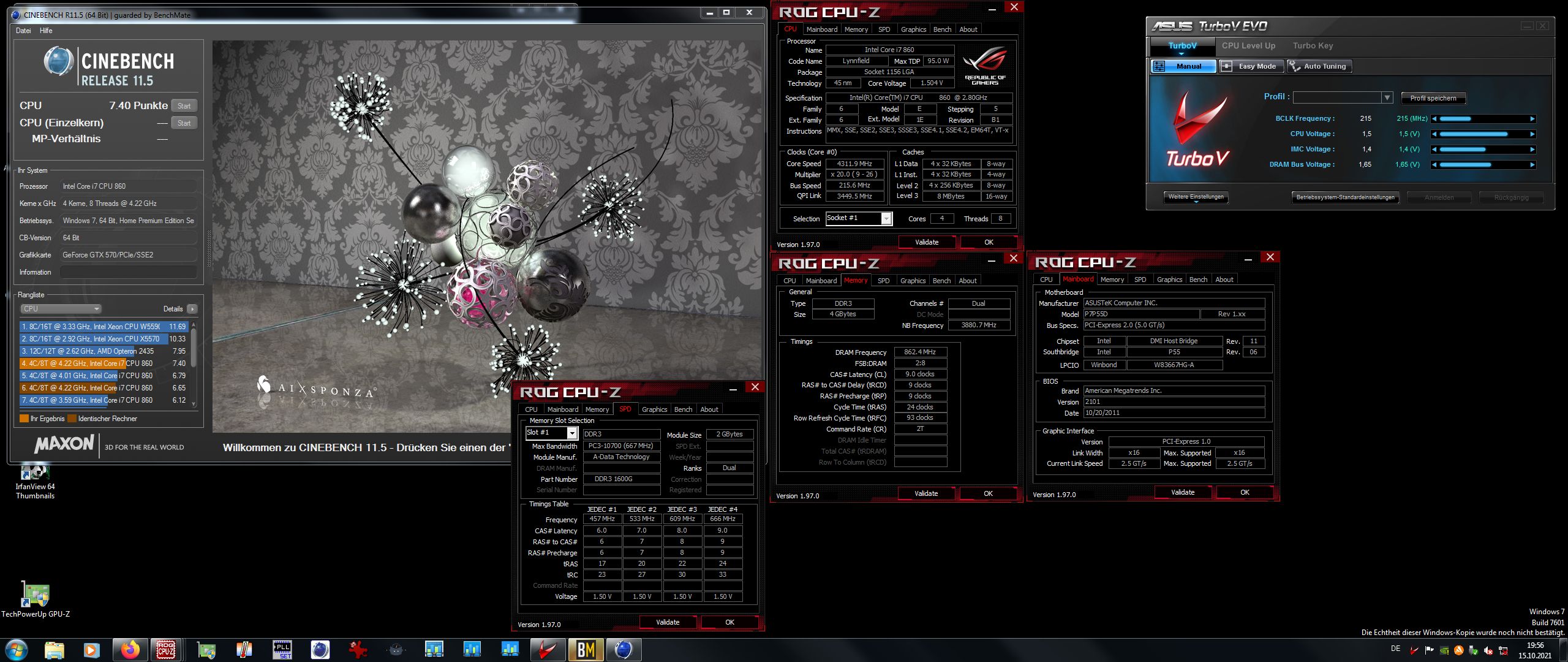Open the Hilfe menu in Cinebench
Screen dimensions: 1568x662
click(46, 31)
